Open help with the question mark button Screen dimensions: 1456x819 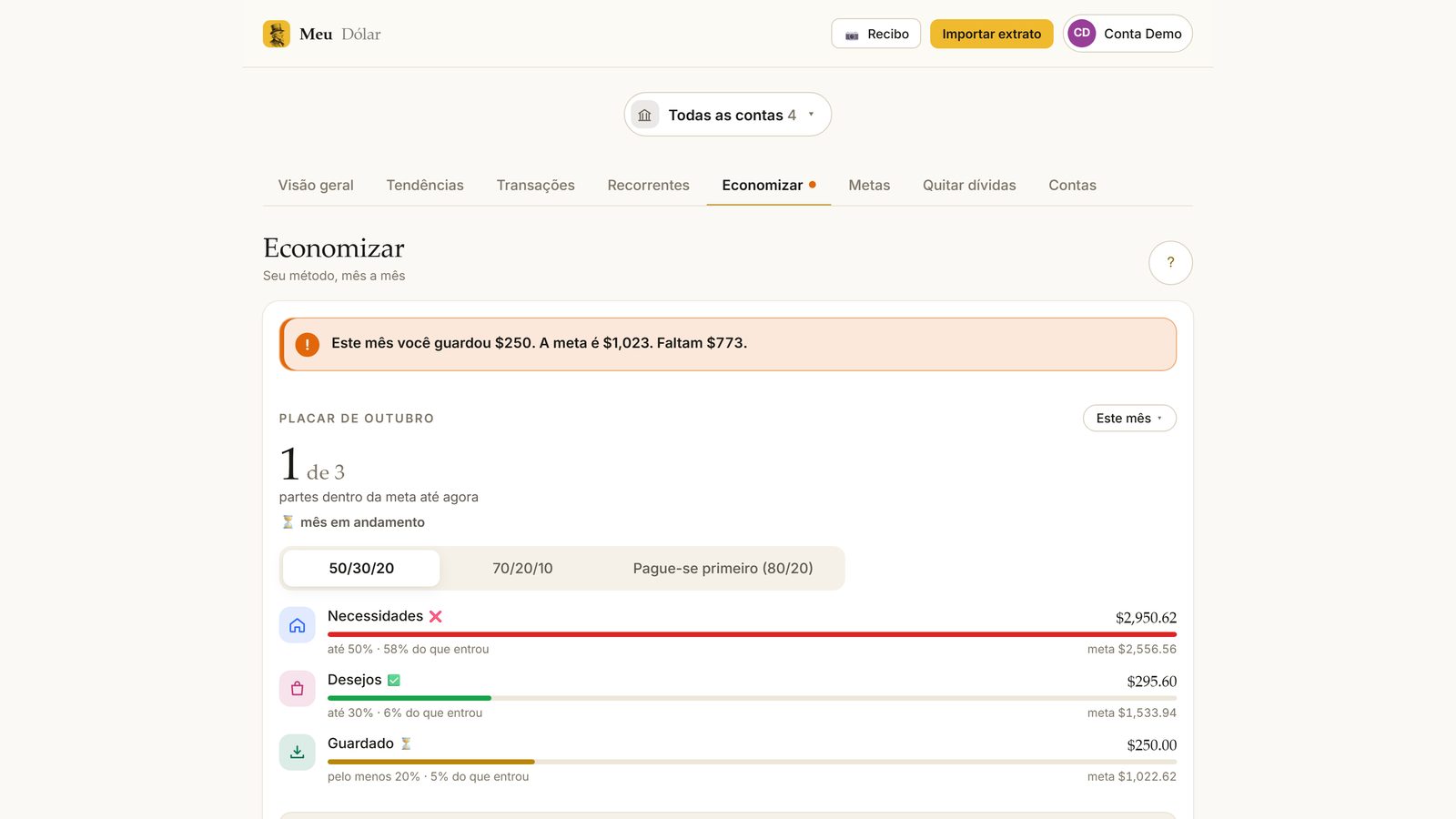[1170, 262]
